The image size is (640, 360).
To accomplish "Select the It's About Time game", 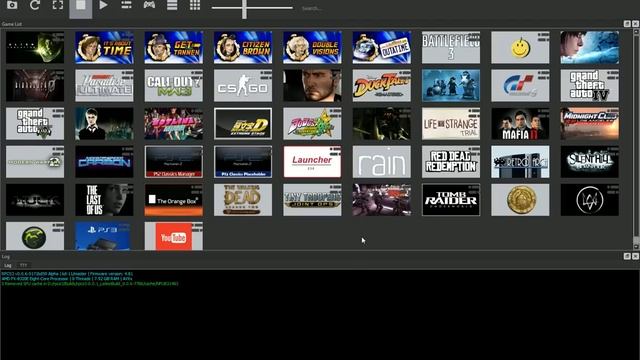I will (104, 47).
